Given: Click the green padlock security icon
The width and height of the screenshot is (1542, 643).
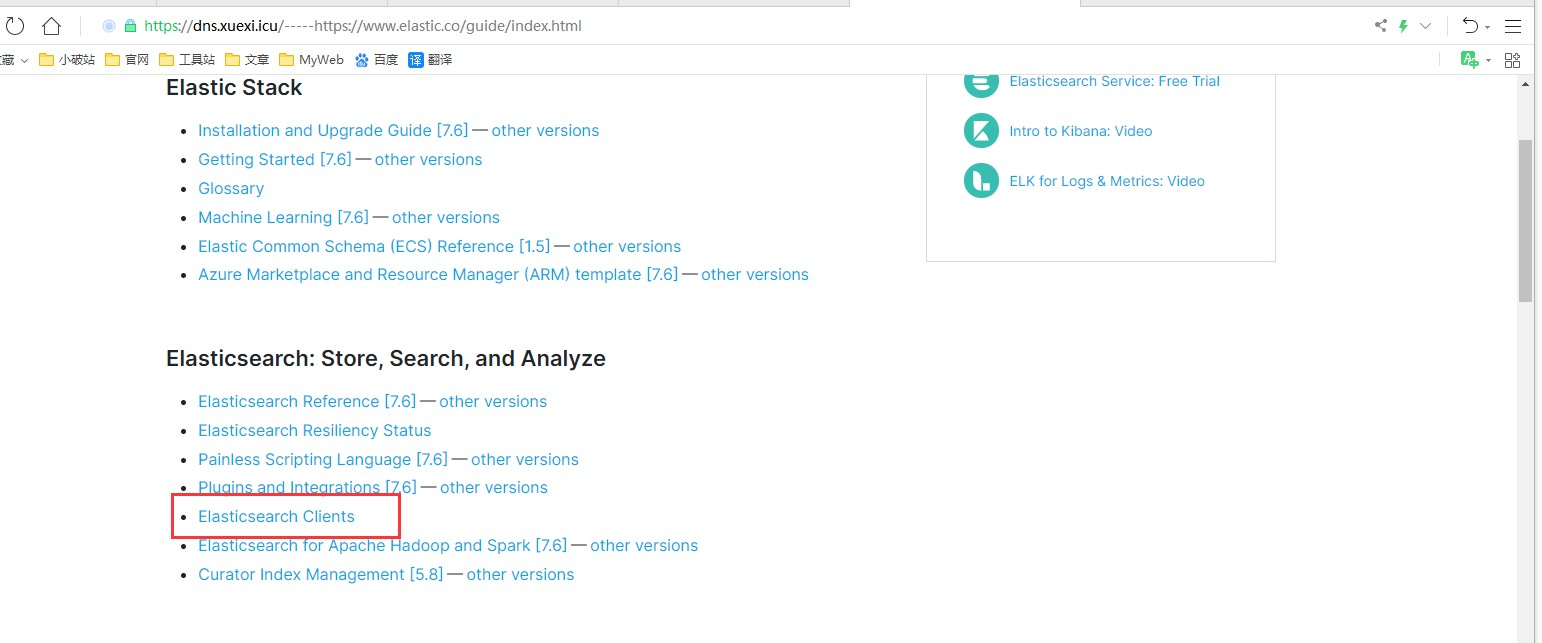Looking at the screenshot, I should click(130, 26).
